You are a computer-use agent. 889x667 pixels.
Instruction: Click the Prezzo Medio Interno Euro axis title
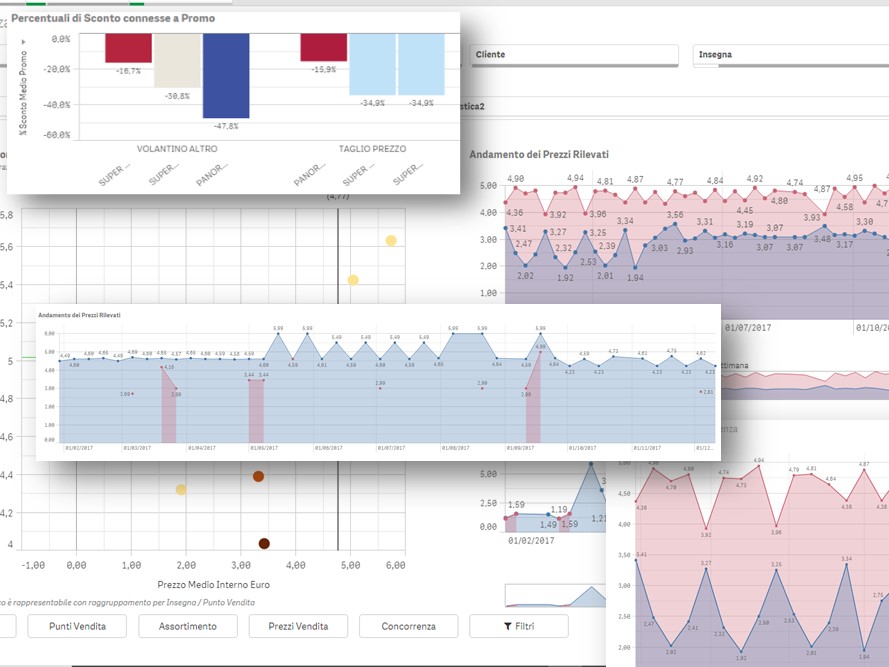pos(213,585)
